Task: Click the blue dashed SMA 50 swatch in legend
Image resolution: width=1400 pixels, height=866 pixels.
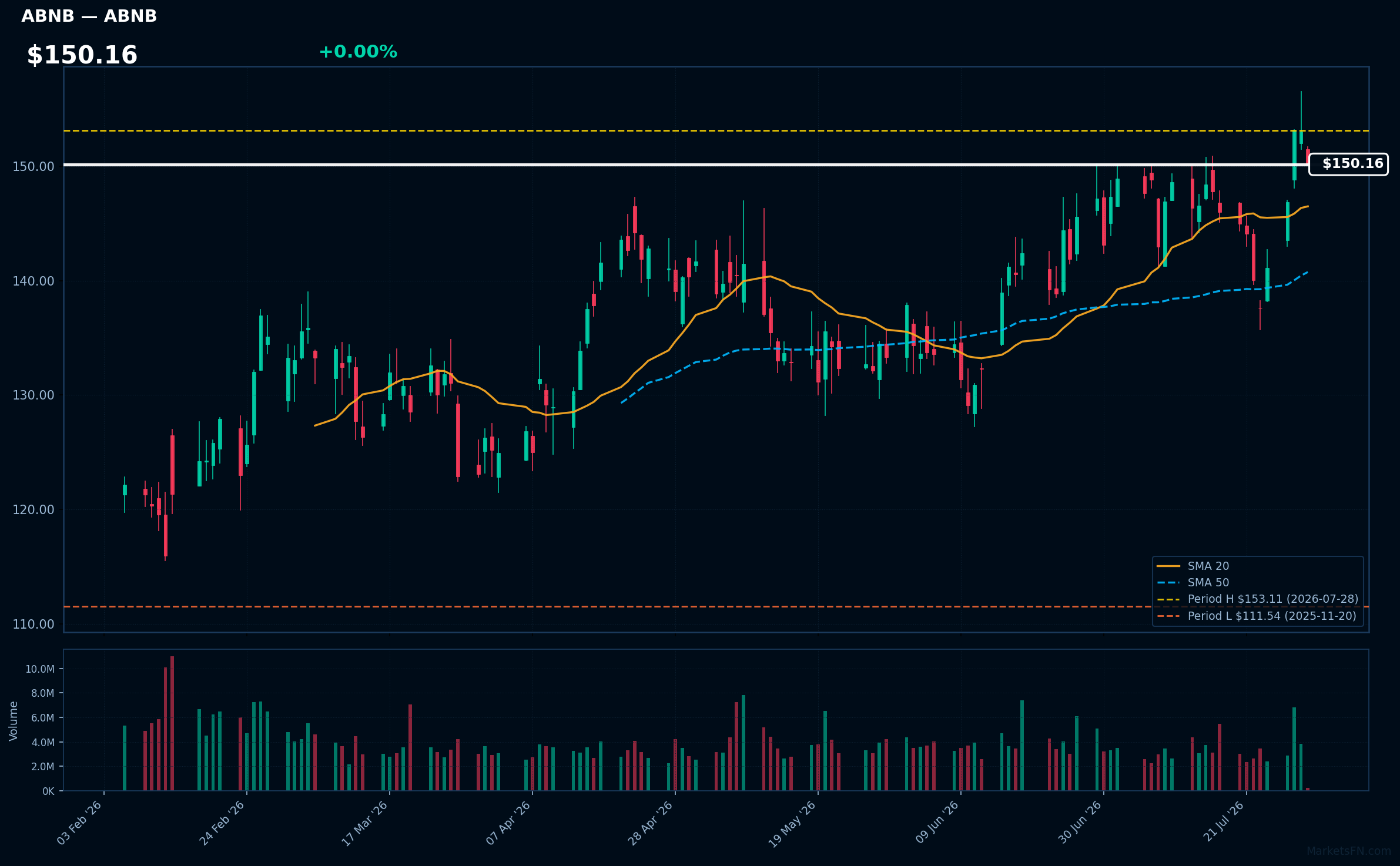Action: 1168,583
